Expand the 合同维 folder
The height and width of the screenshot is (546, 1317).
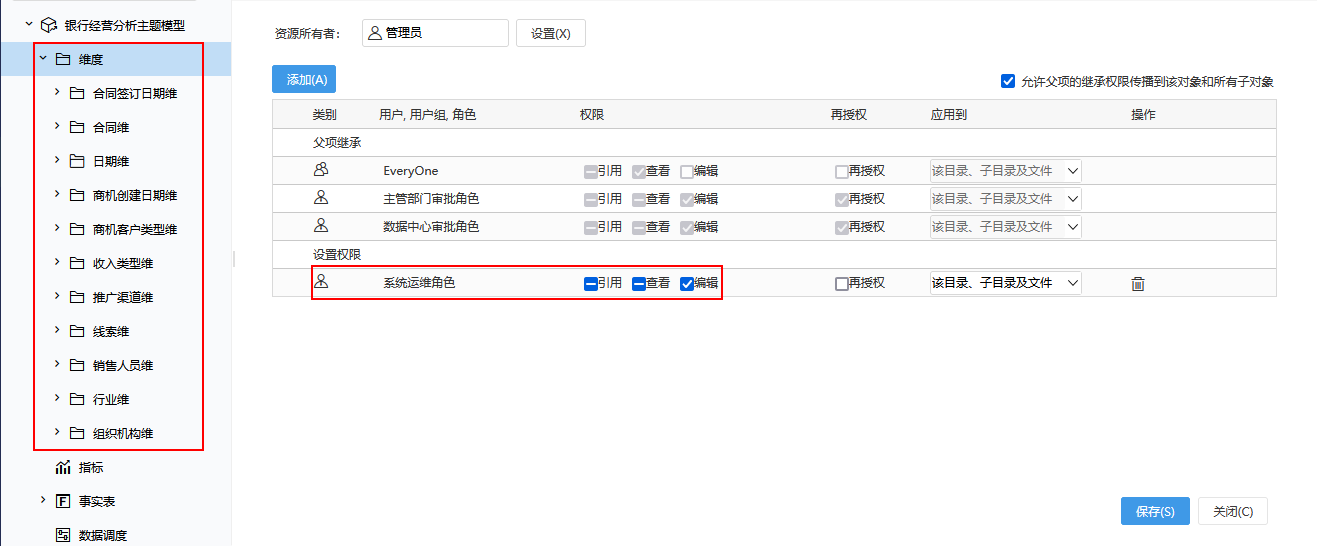tap(57, 127)
